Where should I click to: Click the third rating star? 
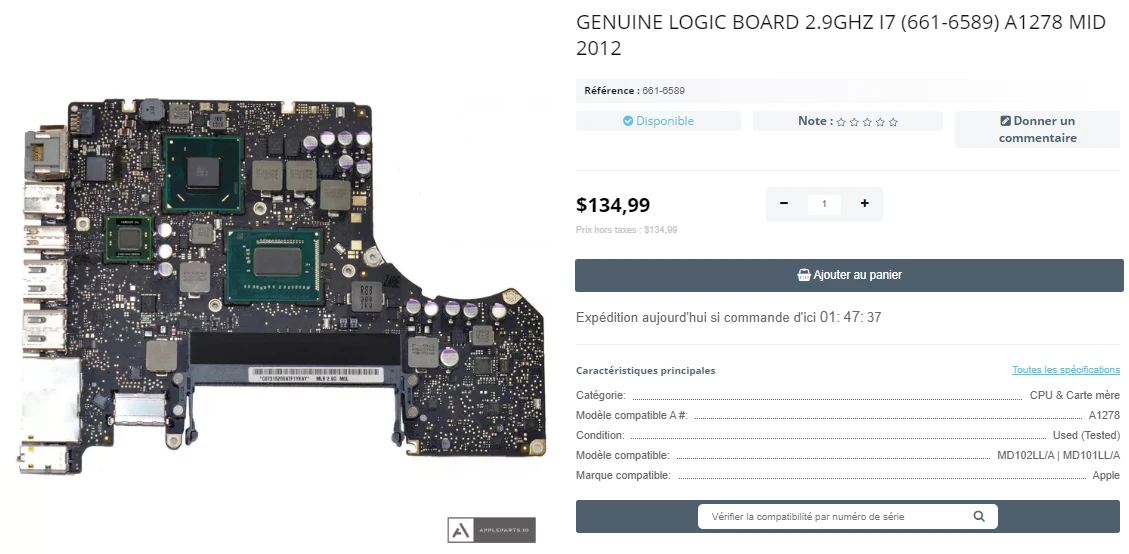pos(867,122)
